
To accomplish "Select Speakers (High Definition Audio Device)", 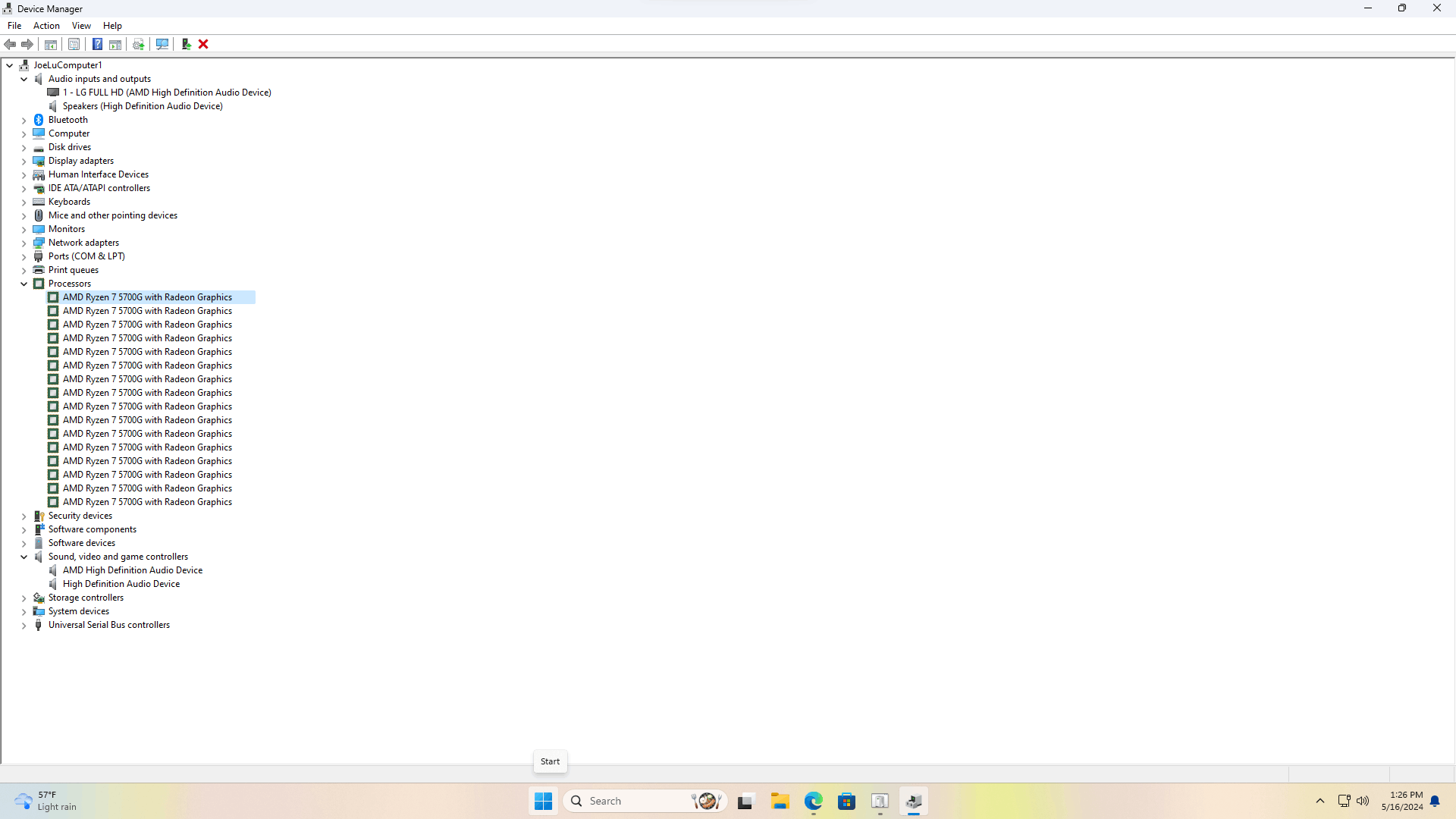I will 143,106.
